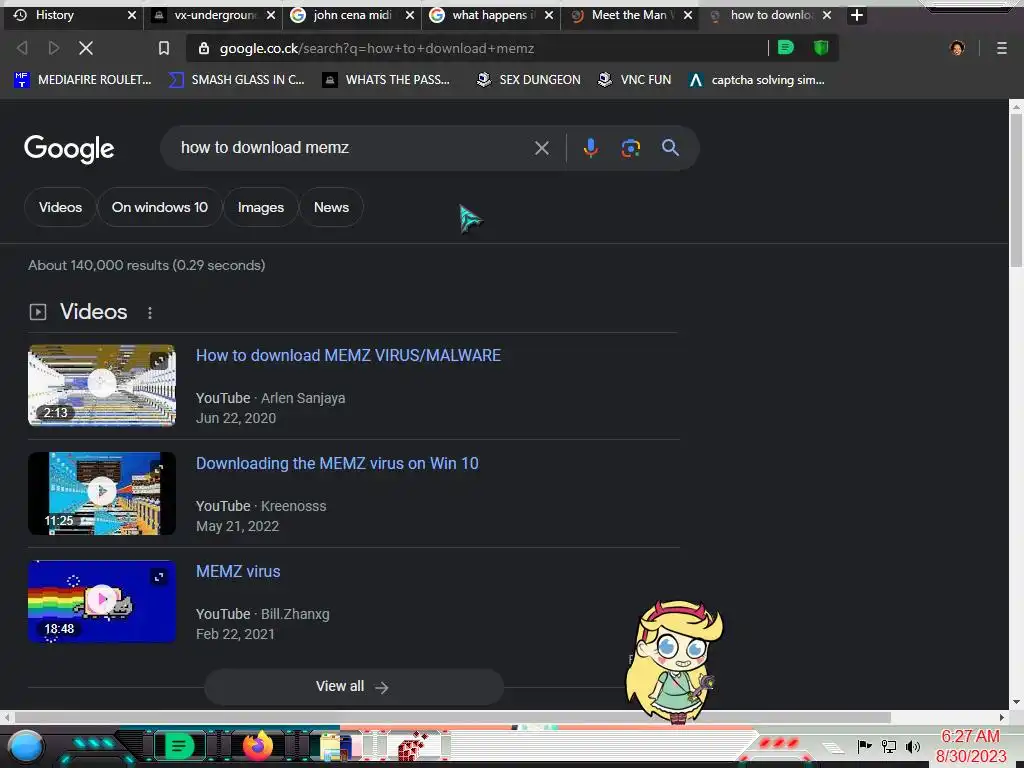The height and width of the screenshot is (768, 1024).
Task: Open the red cubes taskbar app
Action: tap(413, 746)
